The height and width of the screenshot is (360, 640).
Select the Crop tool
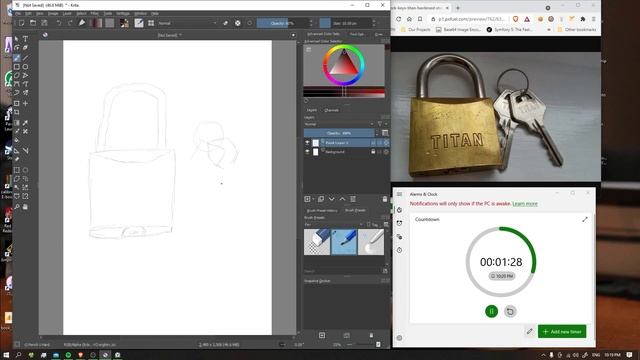pos(17,112)
